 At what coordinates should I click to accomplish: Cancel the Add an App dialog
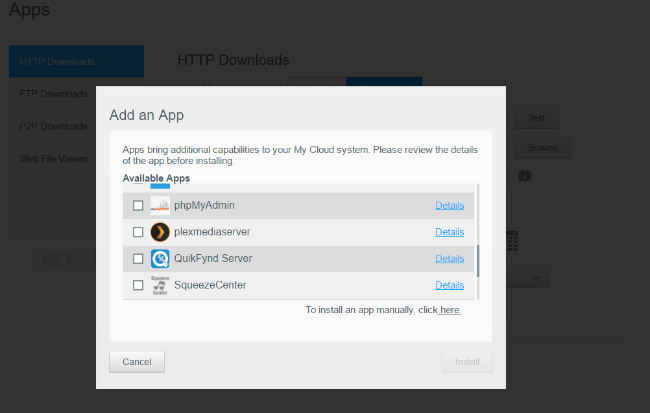coord(137,362)
